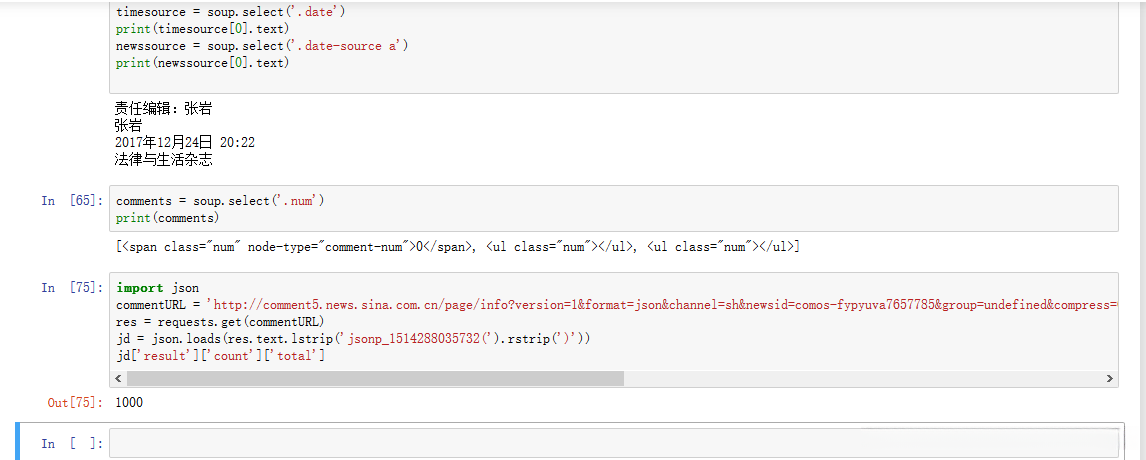Click the comments = soup.select('.num') line
Image resolution: width=1146 pixels, height=460 pixels.
(220, 201)
